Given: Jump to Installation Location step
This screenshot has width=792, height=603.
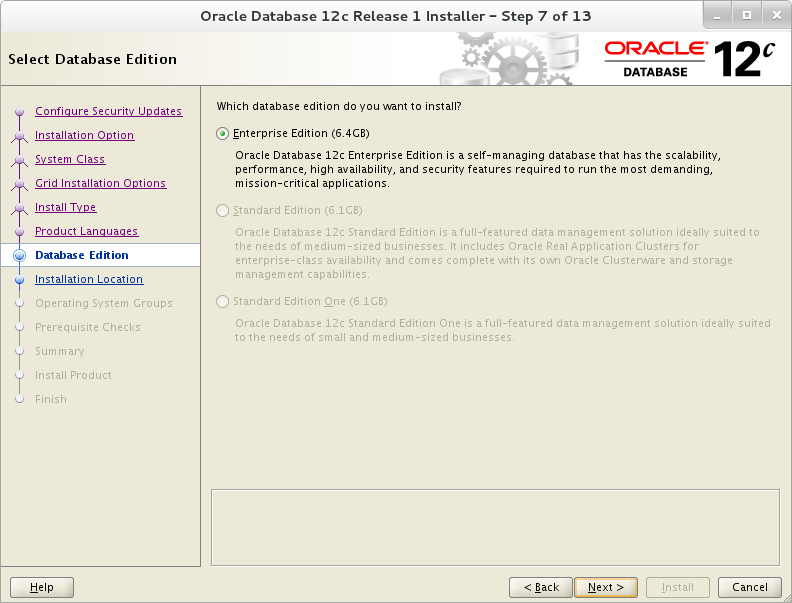Looking at the screenshot, I should (89, 279).
